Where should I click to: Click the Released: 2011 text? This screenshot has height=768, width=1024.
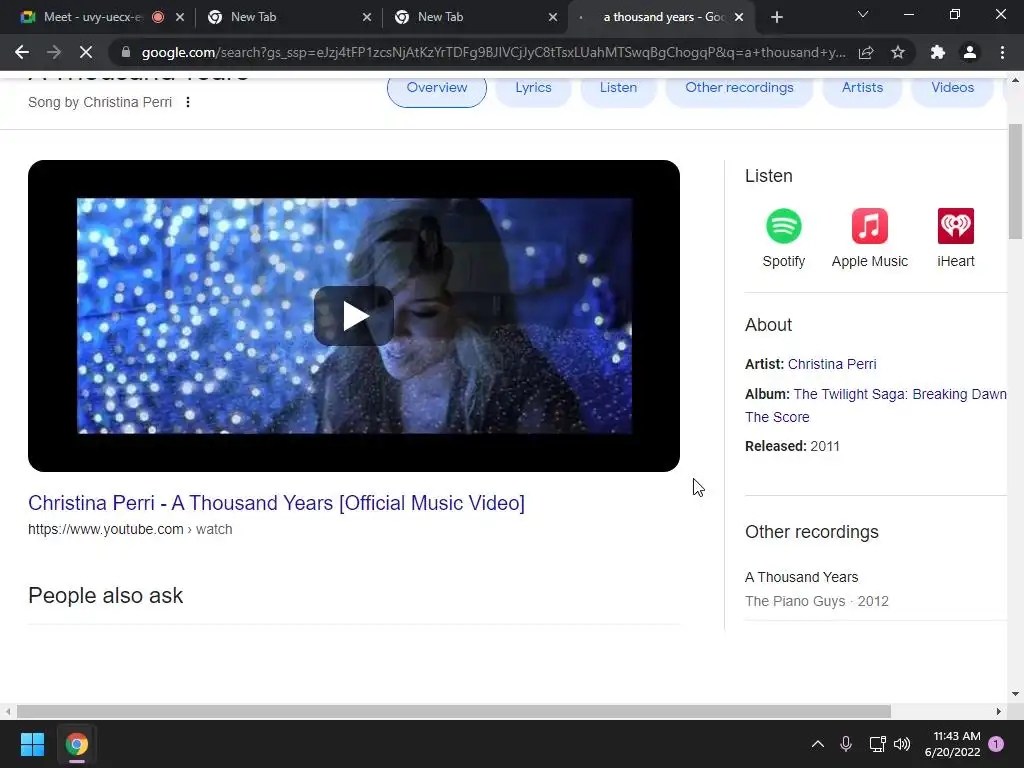(792, 446)
